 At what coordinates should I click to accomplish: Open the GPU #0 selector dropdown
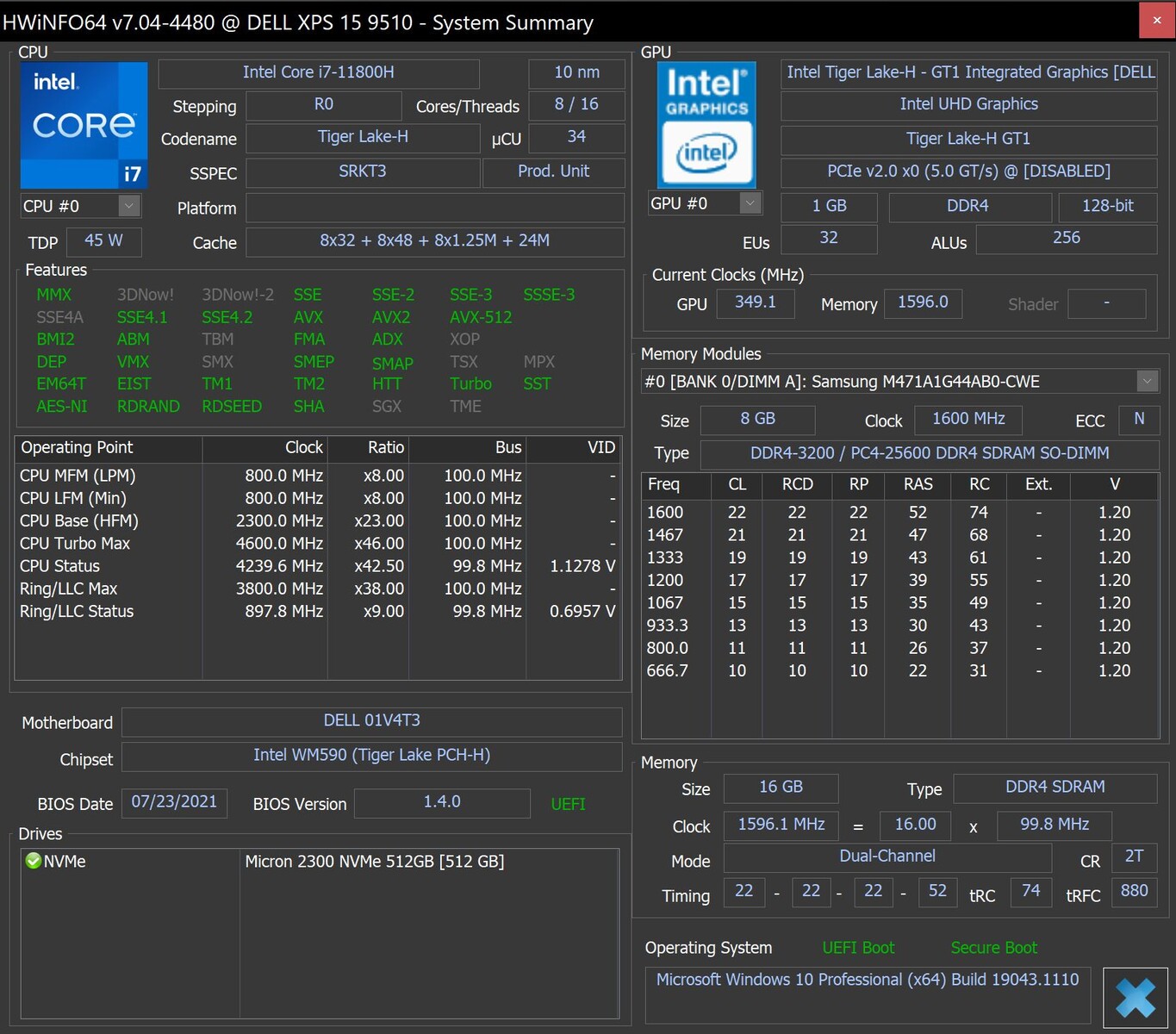(750, 203)
